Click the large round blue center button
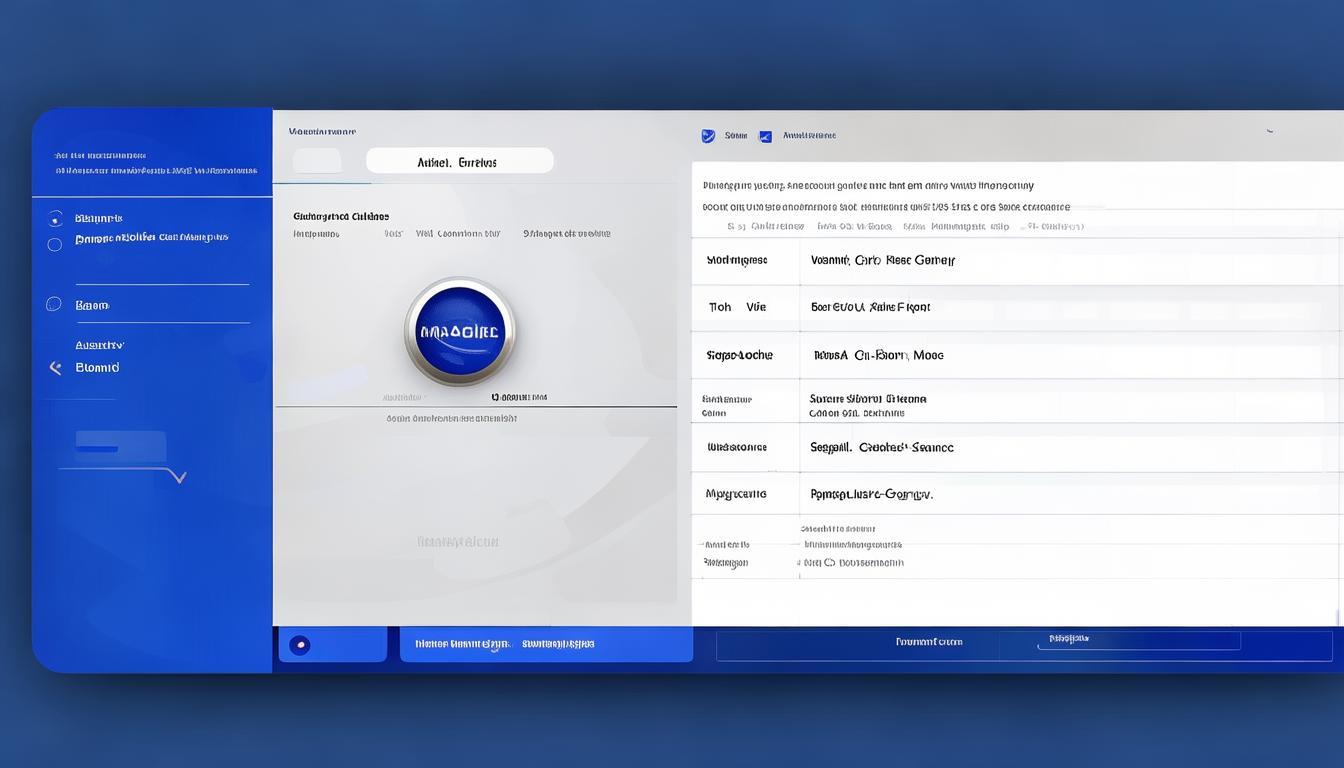The height and width of the screenshot is (768, 1344). click(460, 332)
